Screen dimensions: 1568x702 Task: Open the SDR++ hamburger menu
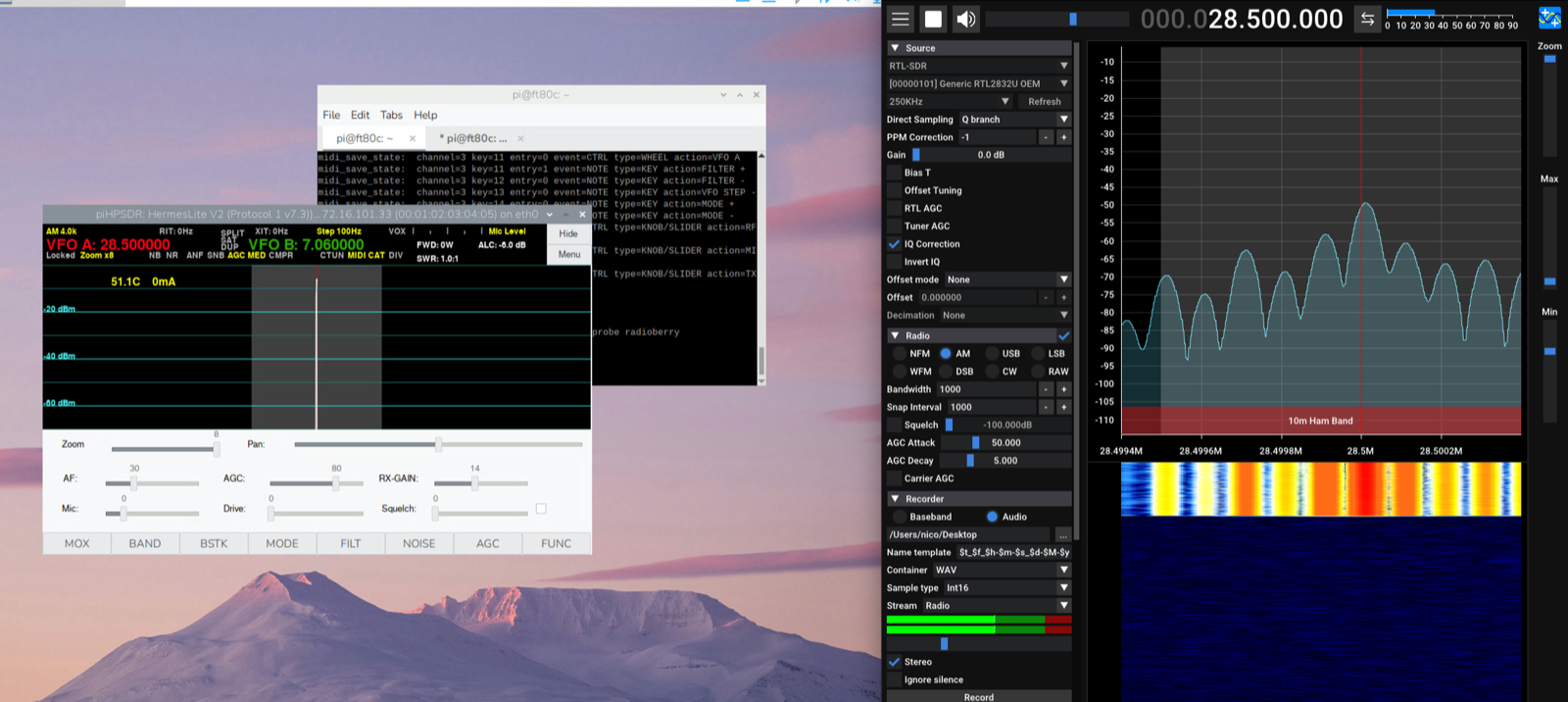[x=901, y=19]
